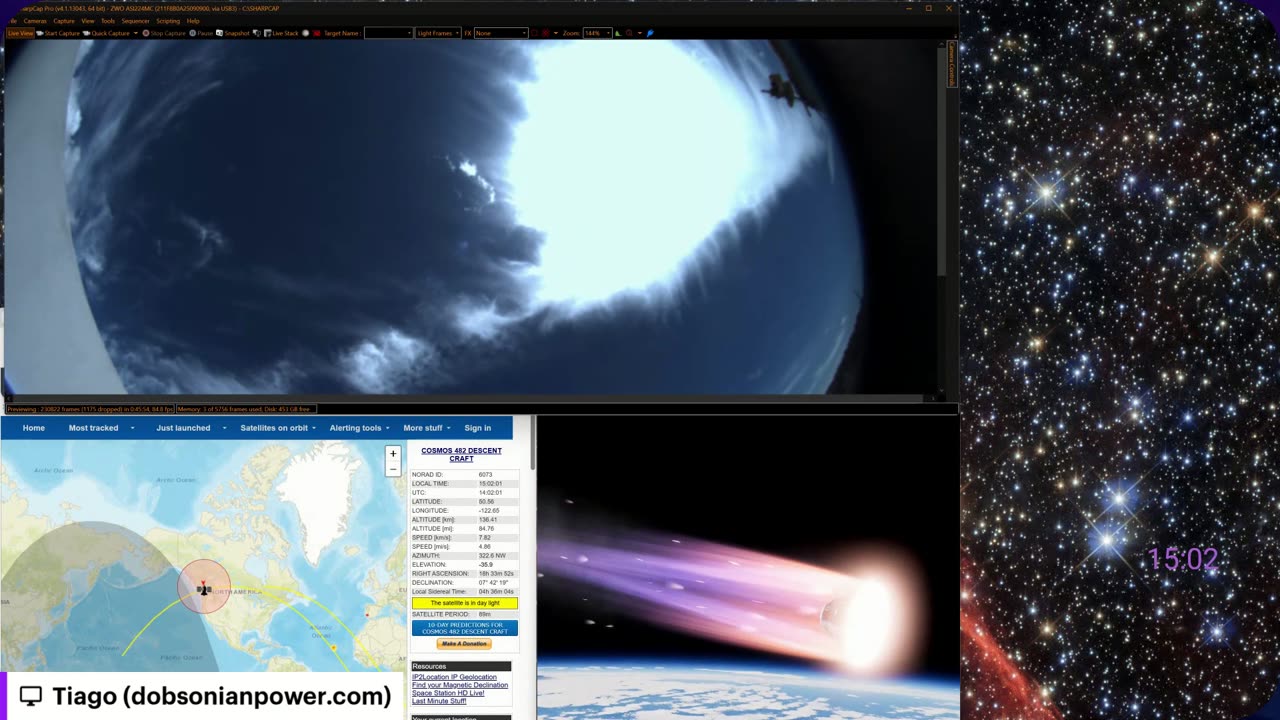Click the Pause capture button
The width and height of the screenshot is (1280, 720).
point(201,33)
